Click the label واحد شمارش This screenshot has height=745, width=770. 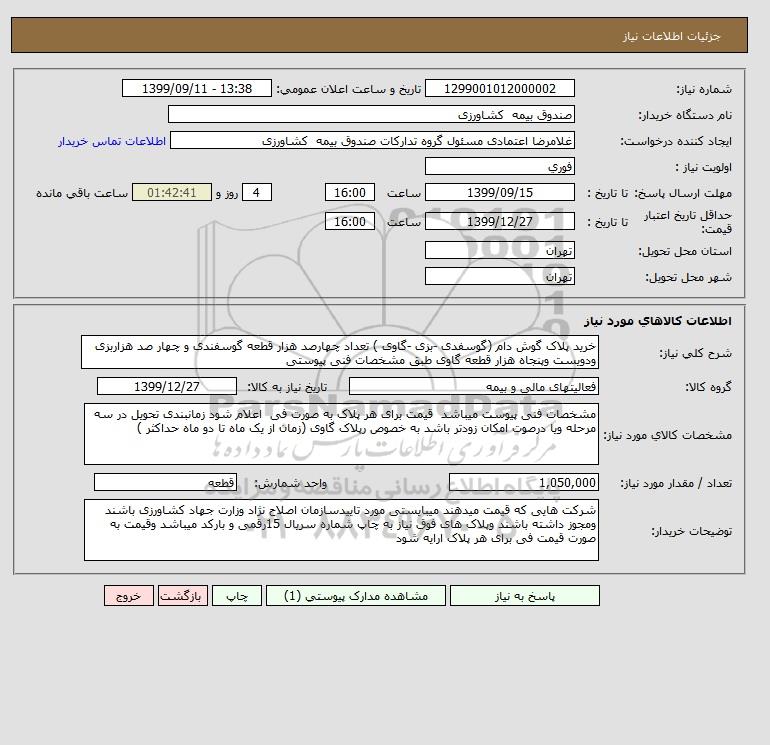pos(291,483)
